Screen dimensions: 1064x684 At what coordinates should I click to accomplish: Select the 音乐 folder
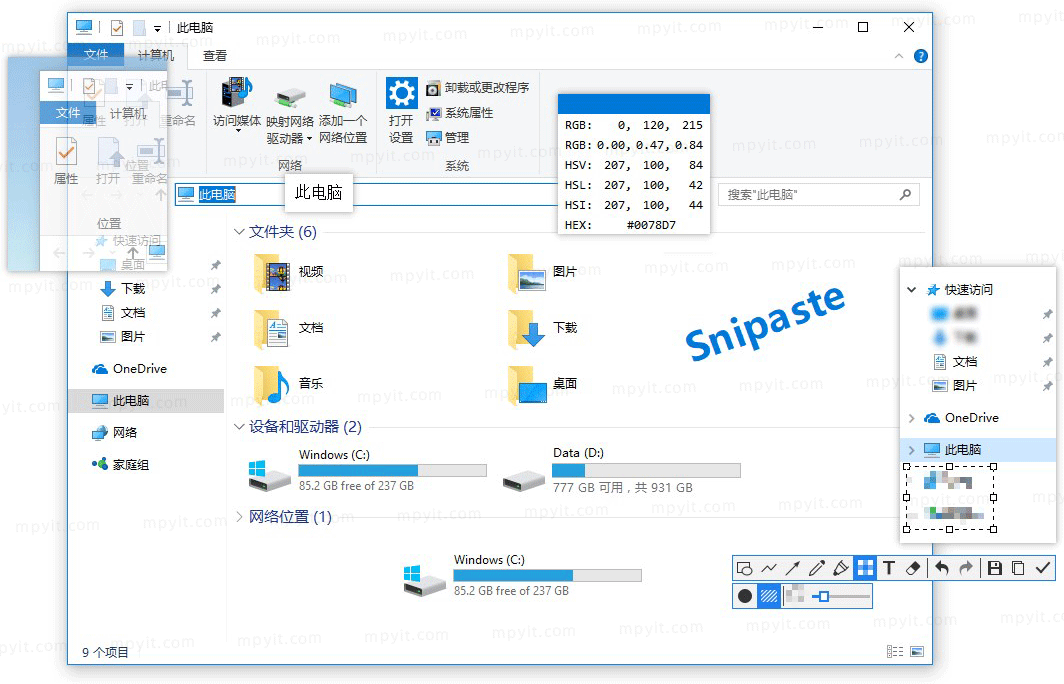(x=290, y=384)
